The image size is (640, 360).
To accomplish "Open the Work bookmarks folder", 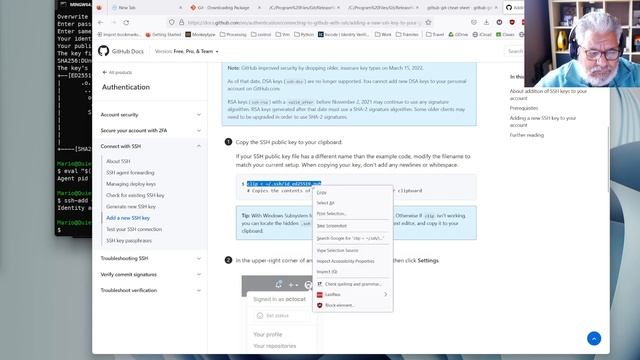I will [382, 35].
